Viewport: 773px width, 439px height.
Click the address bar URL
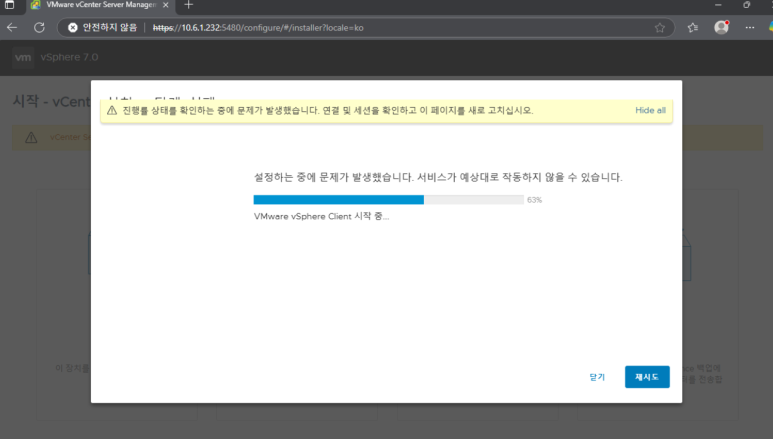click(x=258, y=28)
